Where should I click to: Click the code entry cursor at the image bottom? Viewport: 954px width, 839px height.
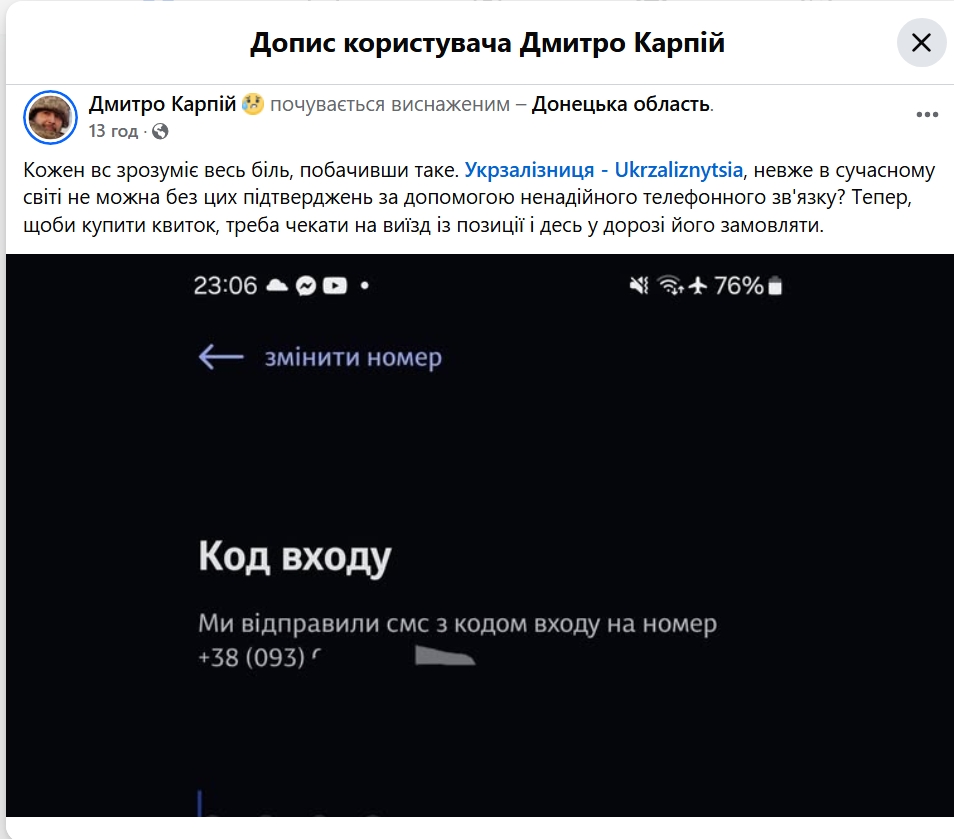201,805
